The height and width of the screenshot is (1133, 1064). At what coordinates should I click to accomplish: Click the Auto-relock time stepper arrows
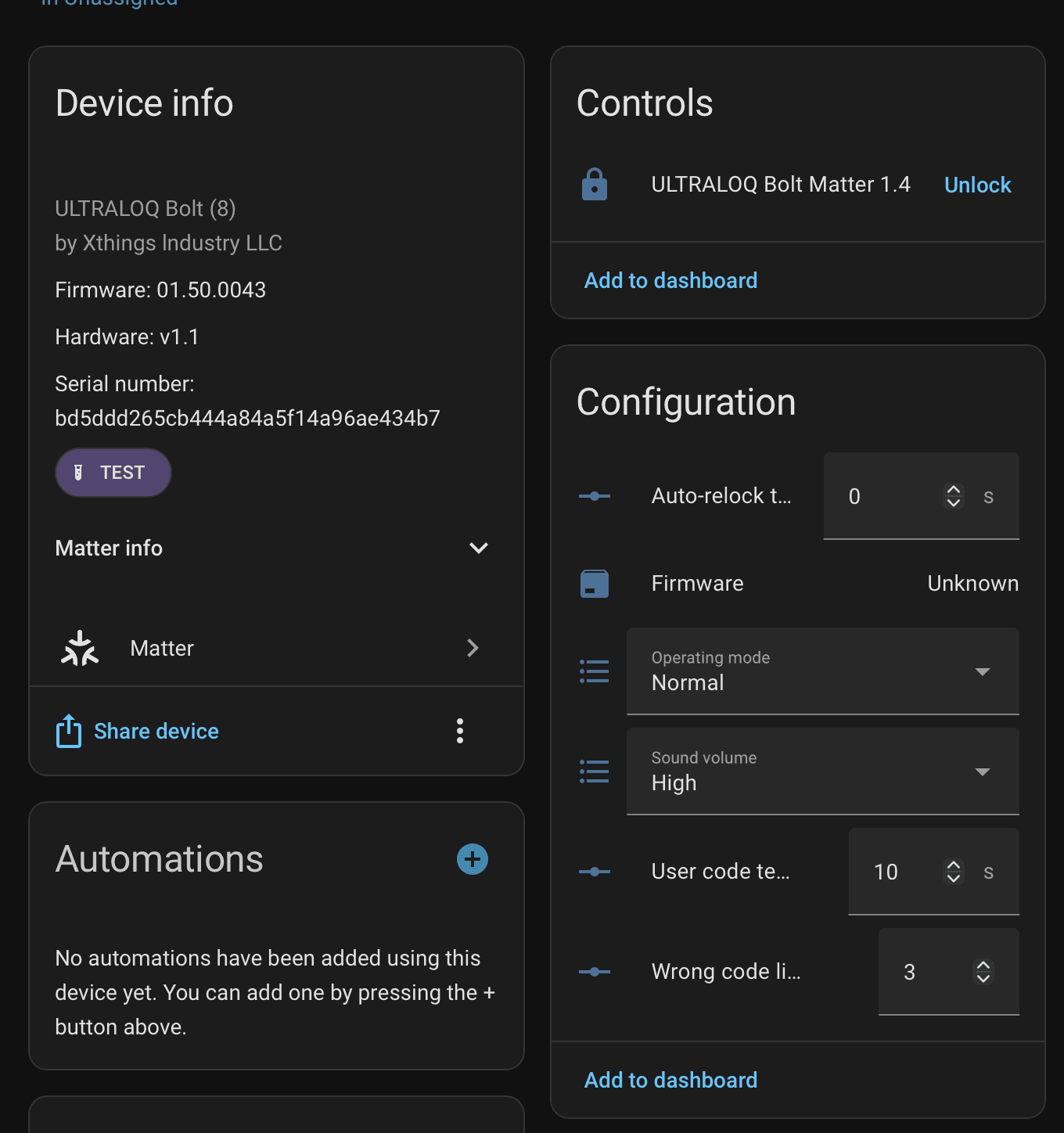(x=953, y=496)
